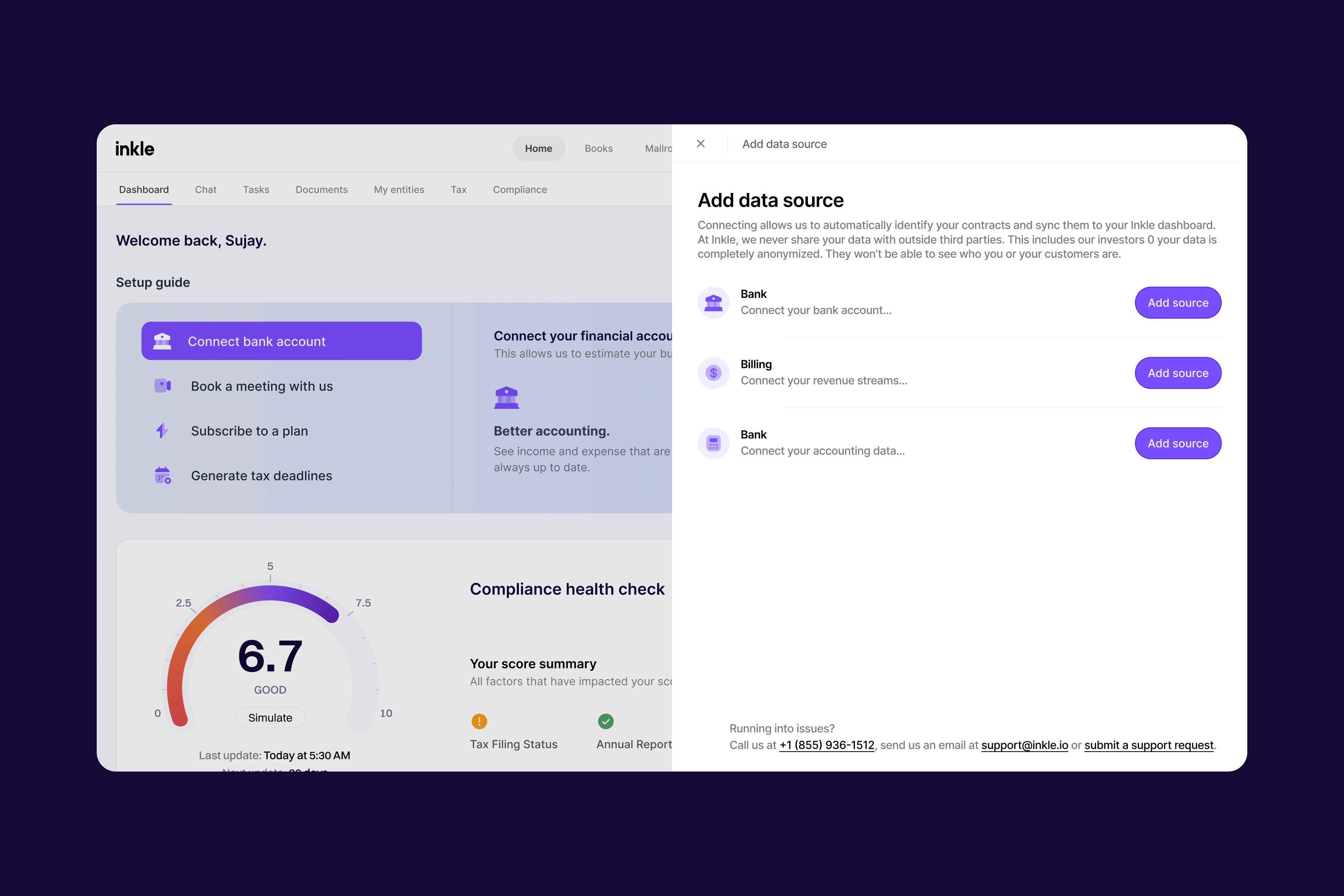Viewport: 1344px width, 896px height.
Task: Open the support@inkle.io email link
Action: tap(1024, 745)
